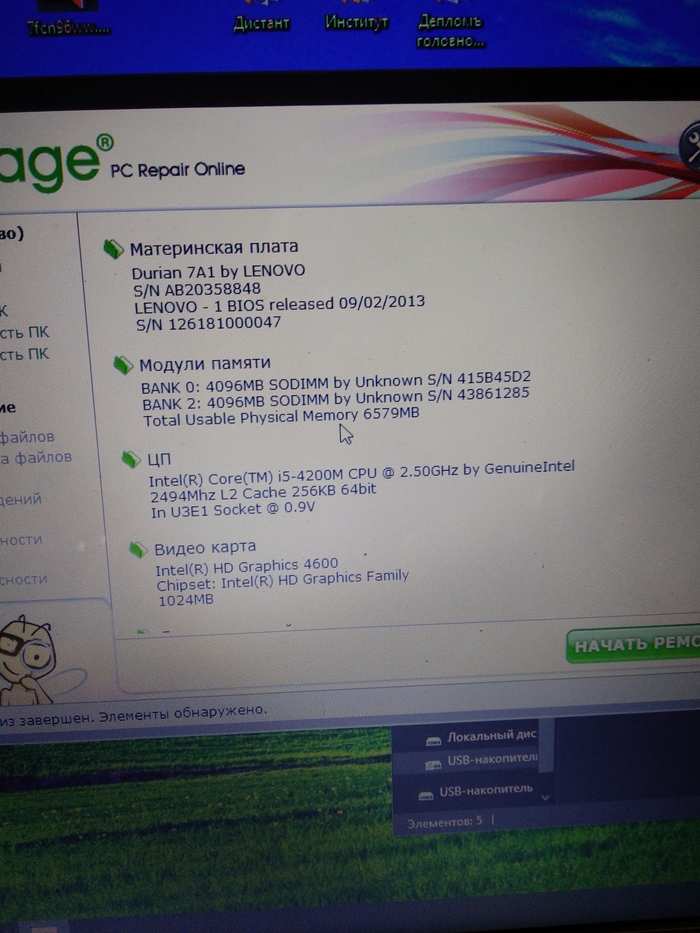Click the Модули памяти heading
Image resolution: width=700 pixels, height=933 pixels.
(x=205, y=364)
